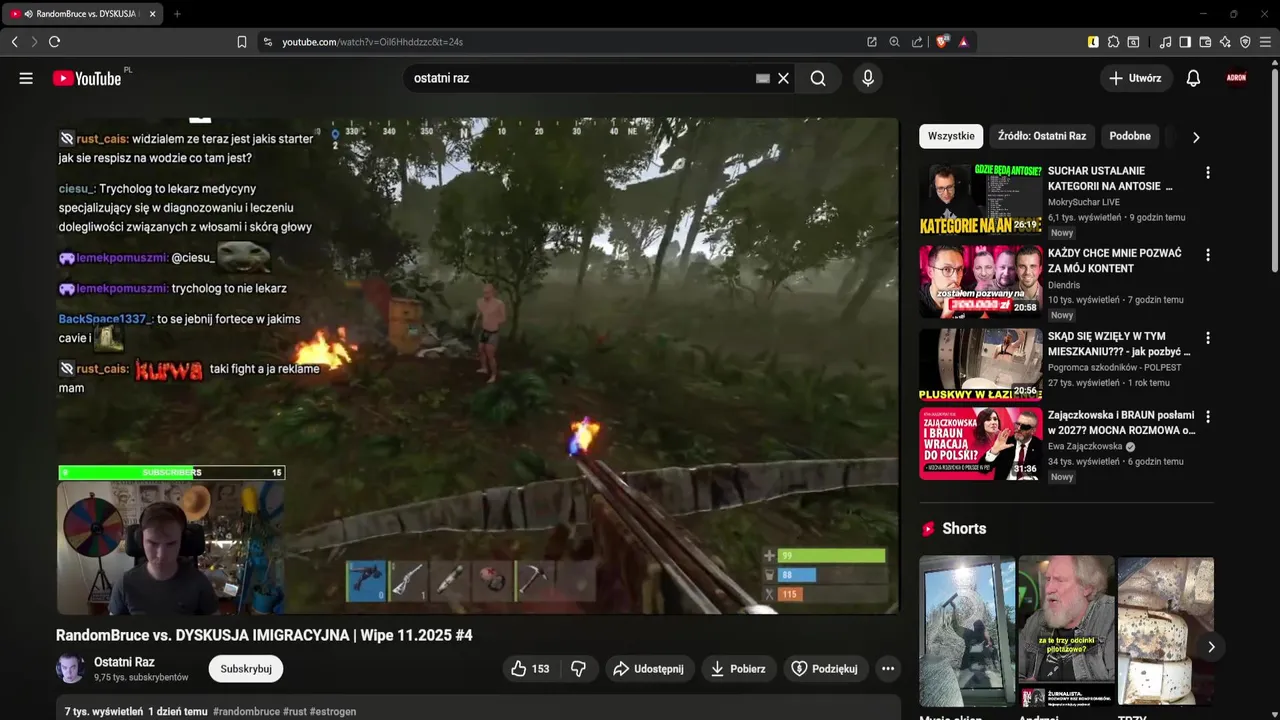Open the Zajączkowska i BRAUN posłami title
Viewport: 1280px width, 720px height.
(x=1121, y=423)
